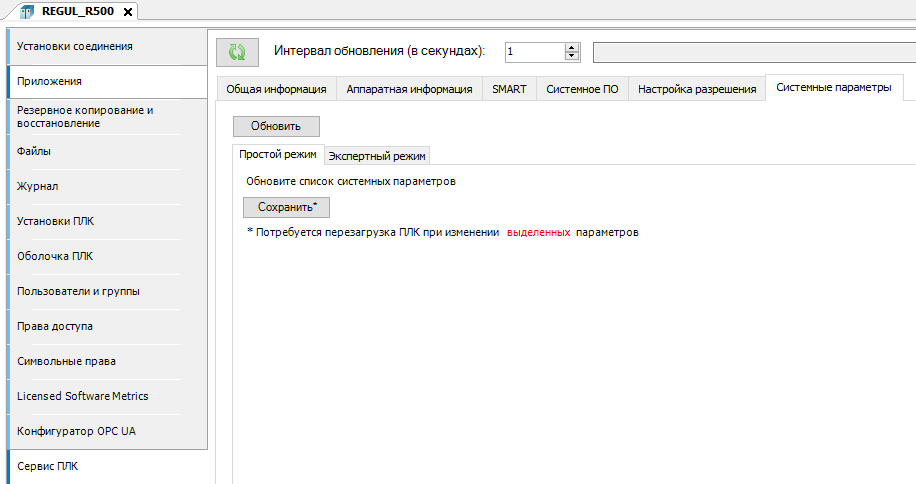Select the SMART tab
Viewport: 916px width, 484px height.
(x=509, y=89)
